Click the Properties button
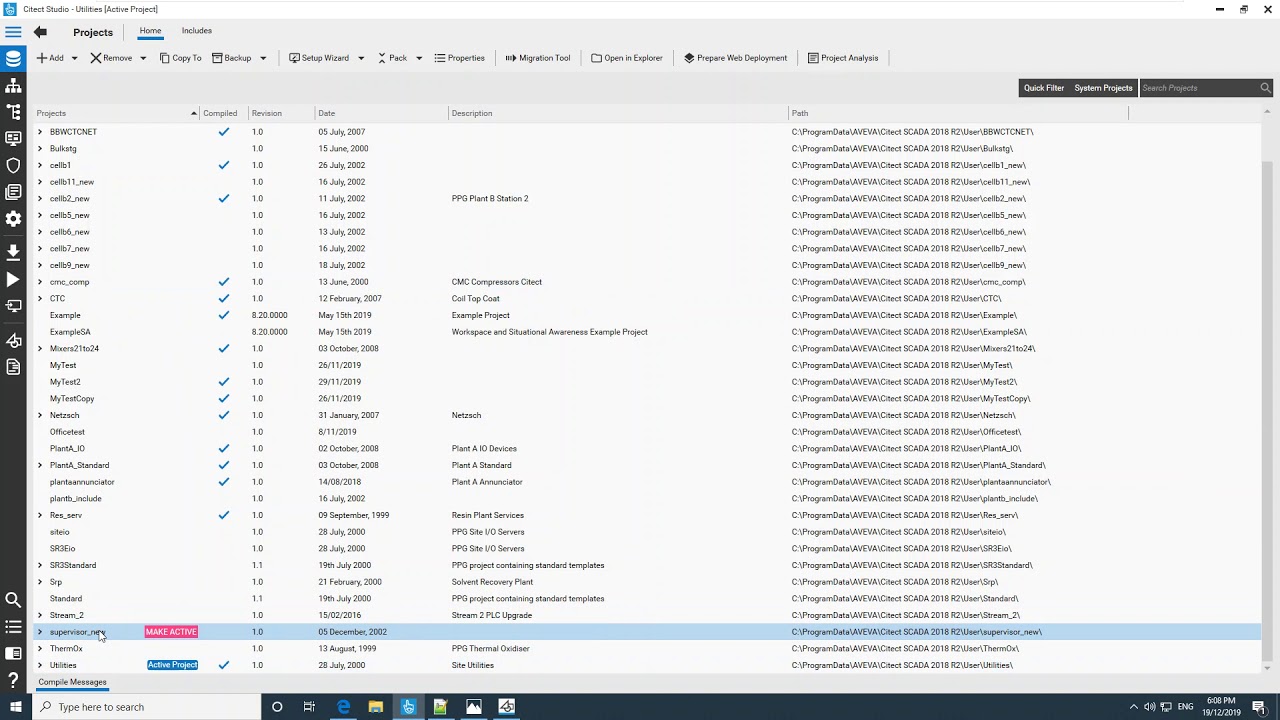The height and width of the screenshot is (720, 1280). pos(459,58)
